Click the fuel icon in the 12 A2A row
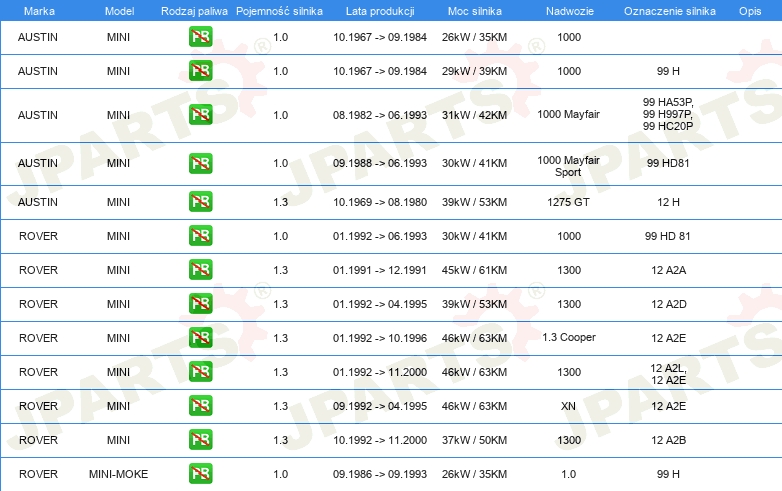Image resolution: width=782 pixels, height=491 pixels. (200, 270)
